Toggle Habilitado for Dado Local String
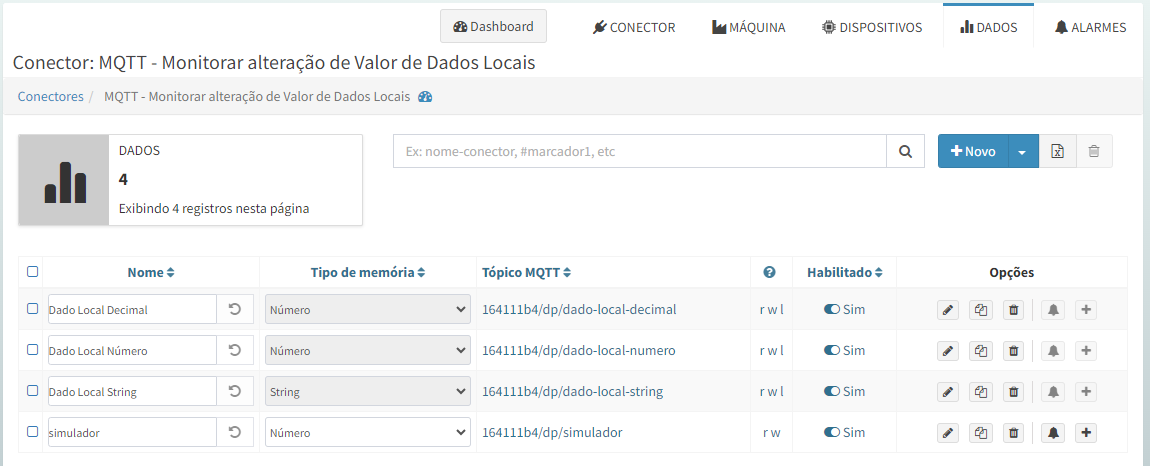Image resolution: width=1150 pixels, height=466 pixels. [832, 392]
